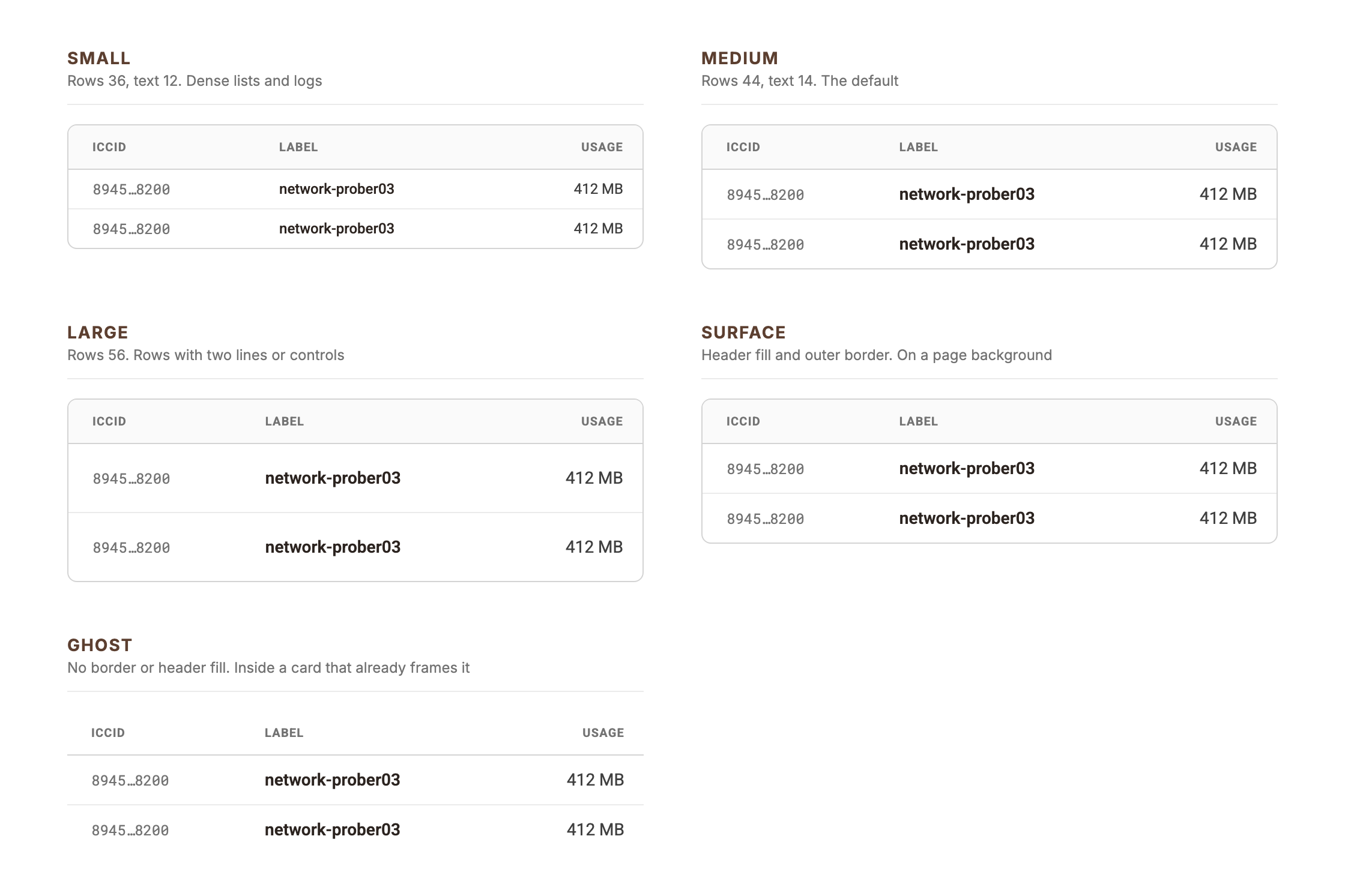
Task: Select first-row network-prober03 cell in the Medium table
Action: coord(967,194)
